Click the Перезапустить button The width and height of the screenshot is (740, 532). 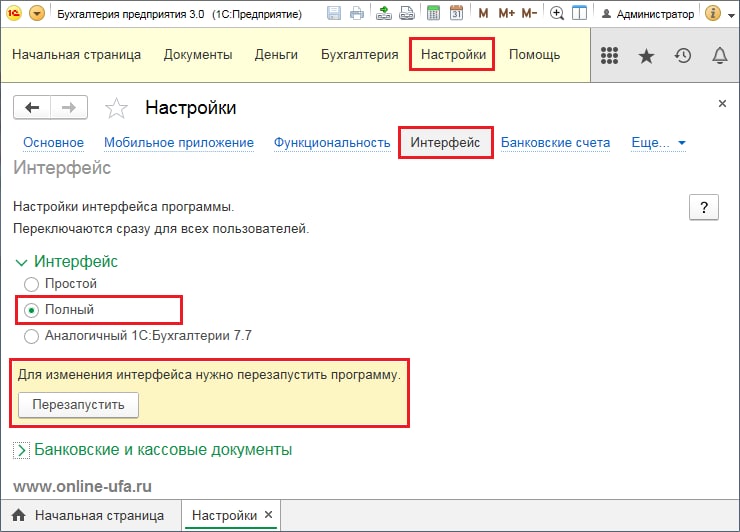(78, 405)
